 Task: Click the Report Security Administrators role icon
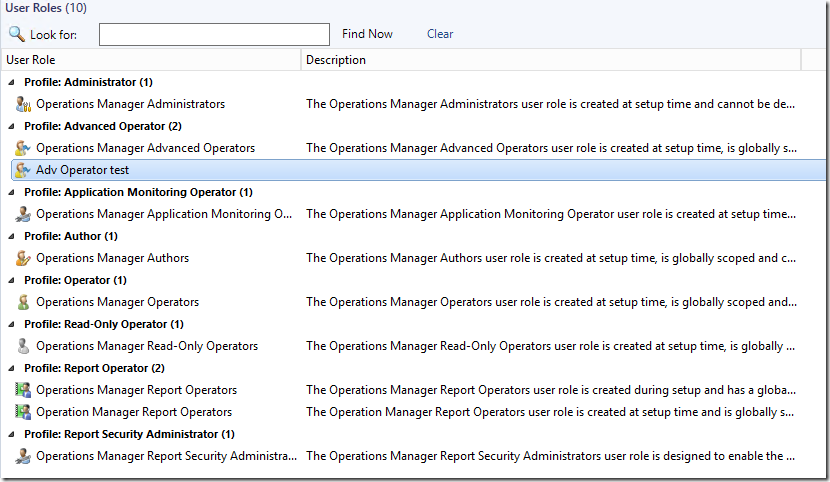(x=23, y=456)
